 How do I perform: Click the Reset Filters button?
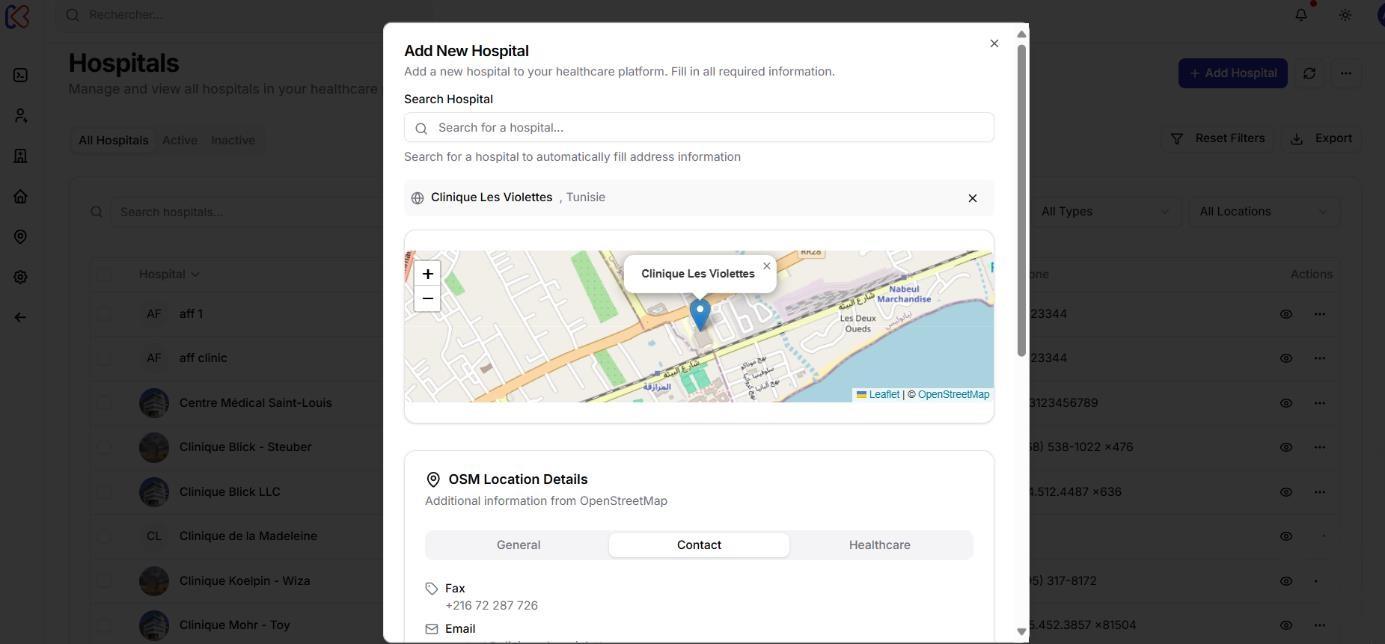coord(1218,138)
